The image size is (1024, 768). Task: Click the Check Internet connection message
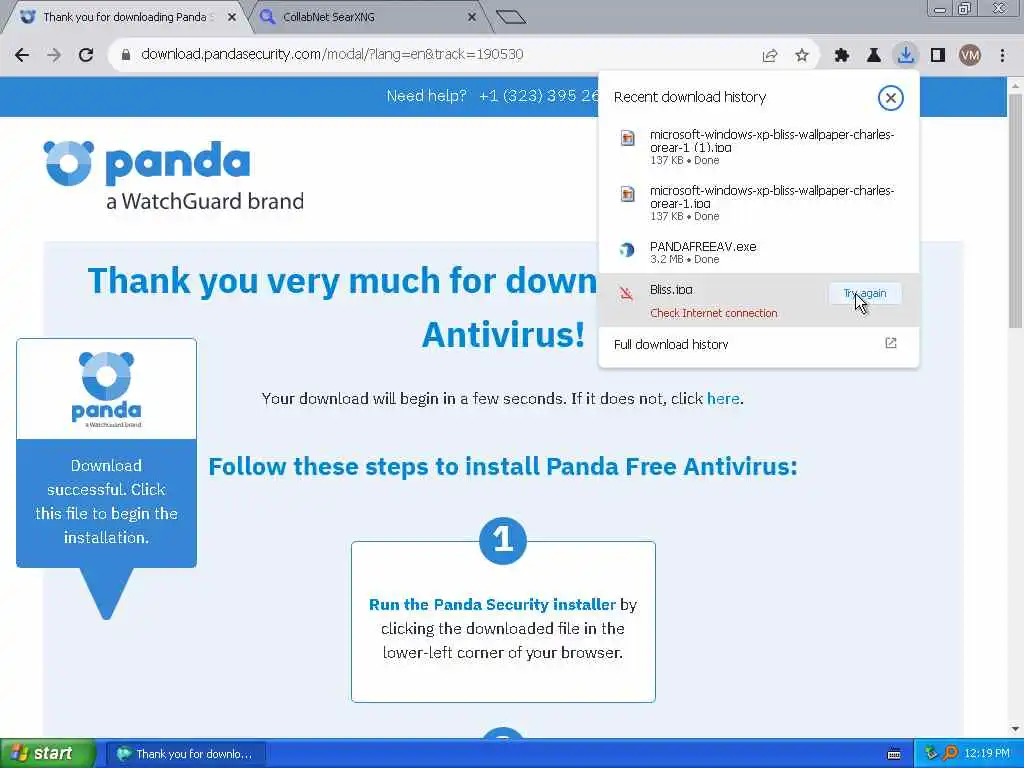(713, 313)
